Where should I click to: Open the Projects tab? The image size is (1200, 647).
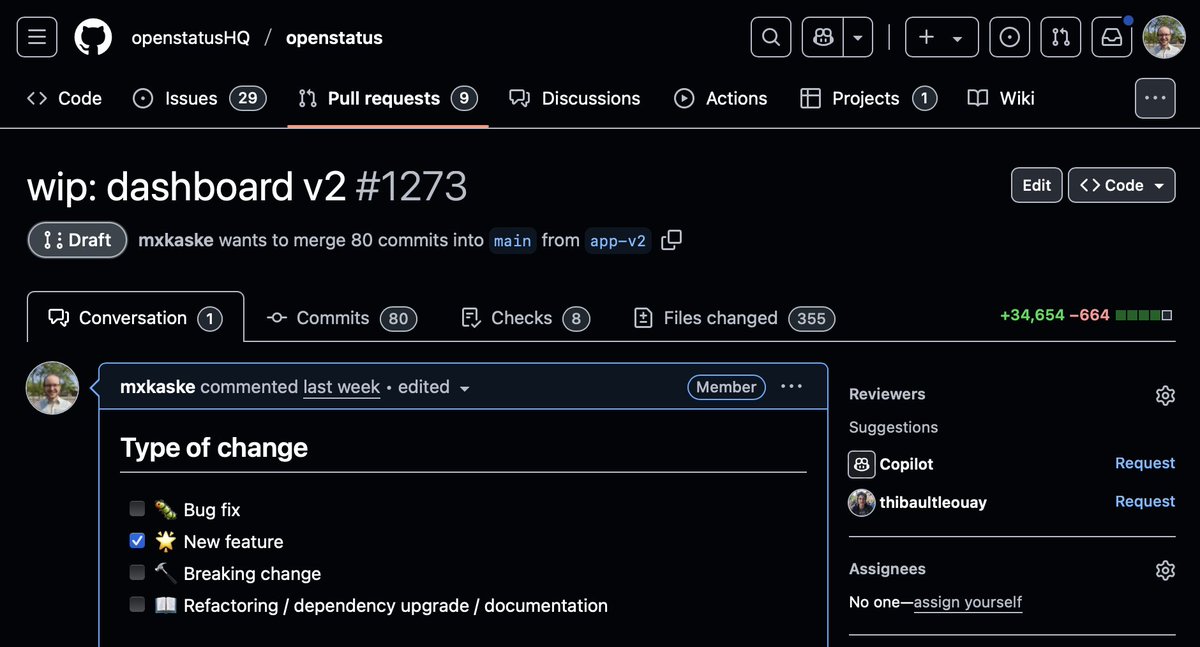[869, 98]
